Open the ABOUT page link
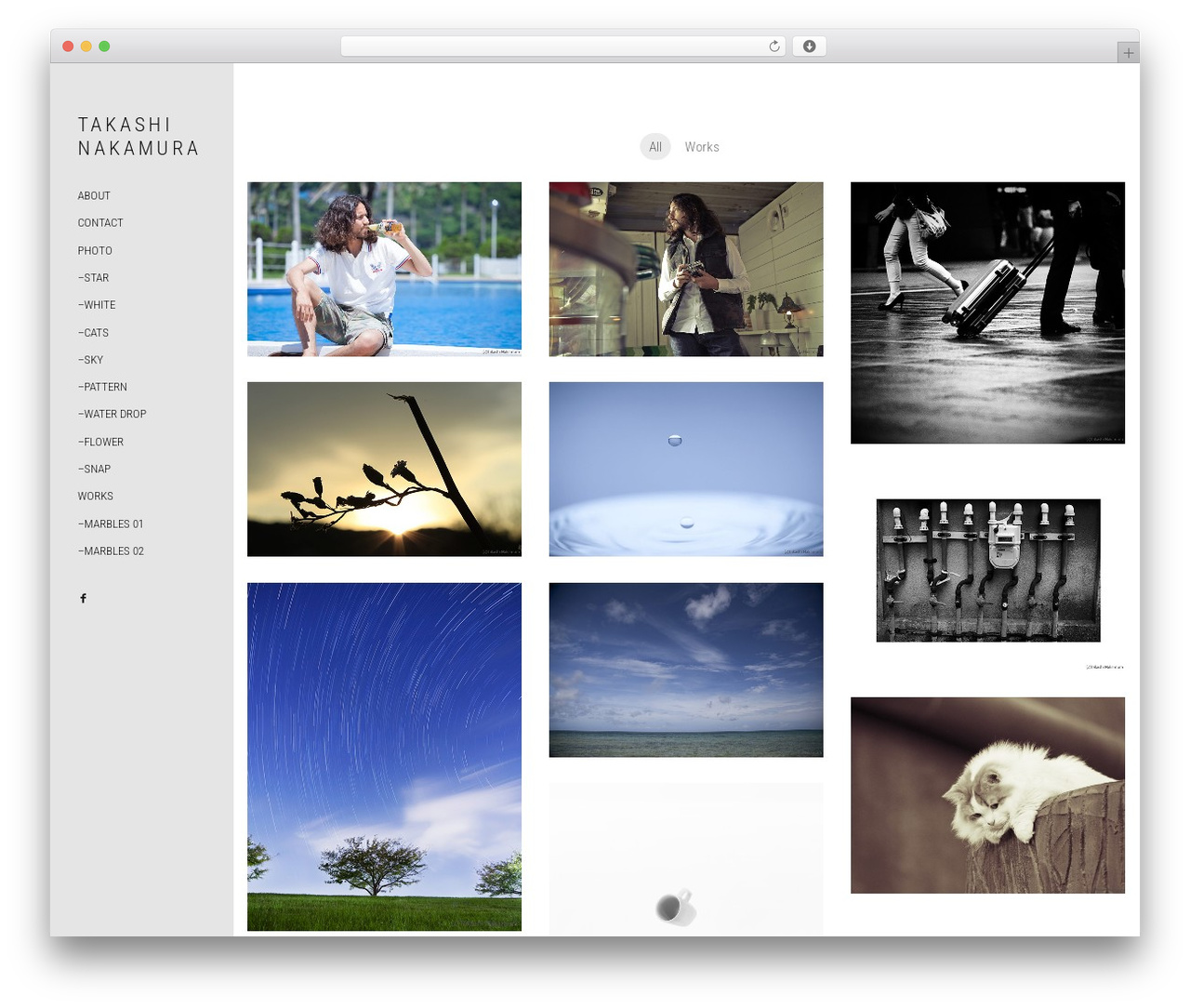Screen dimensions: 1190x1008 coord(94,196)
